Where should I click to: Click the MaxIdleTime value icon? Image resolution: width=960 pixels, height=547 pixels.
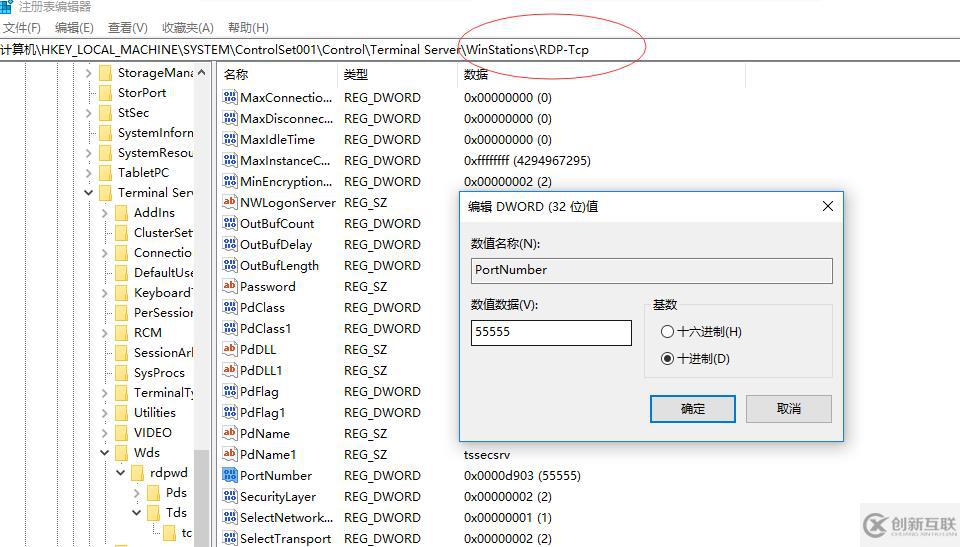(230, 139)
